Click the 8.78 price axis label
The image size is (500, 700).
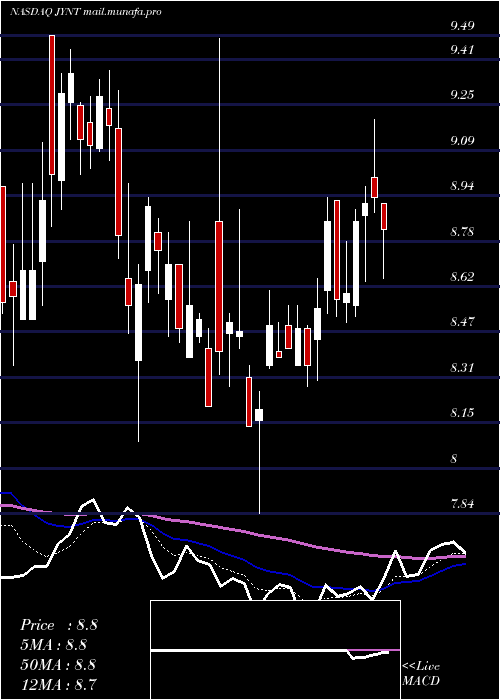click(462, 232)
